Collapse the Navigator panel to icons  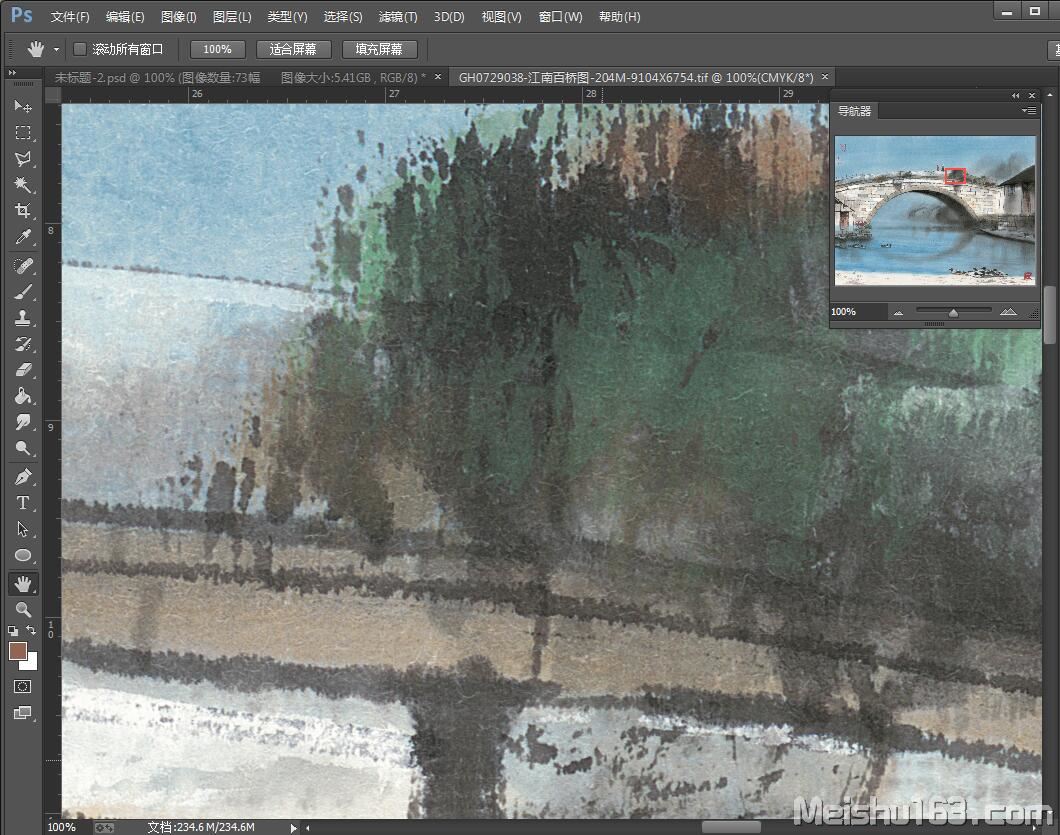coord(1015,95)
